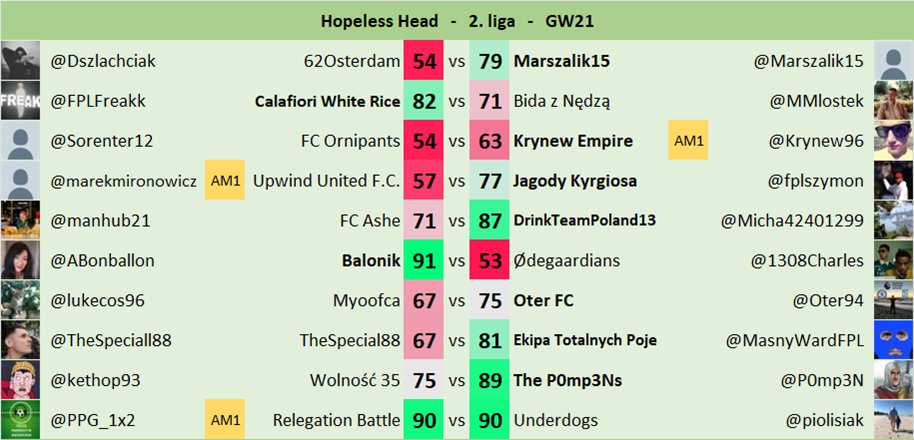
Task: Click Ødegaardians' red 53 score cell
Action: 490,261
